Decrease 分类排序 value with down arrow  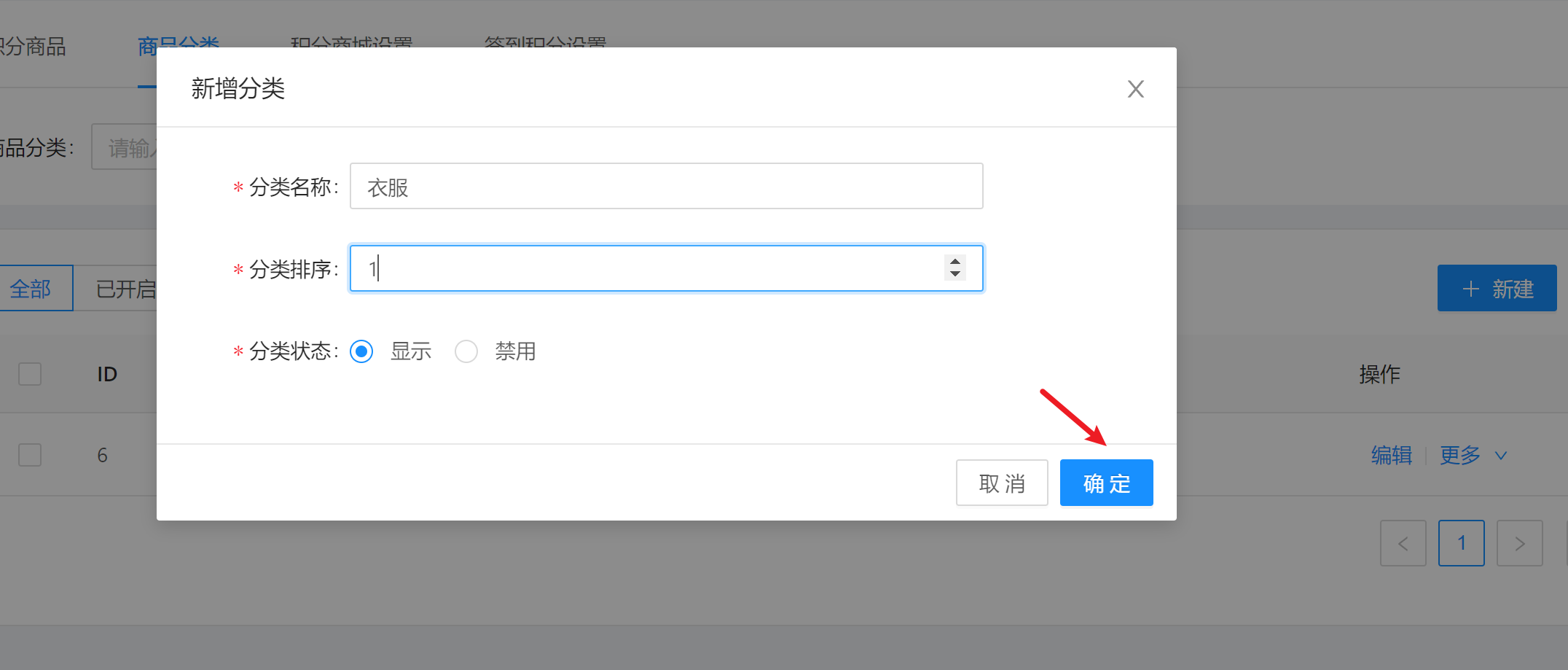pyautogui.click(x=954, y=275)
